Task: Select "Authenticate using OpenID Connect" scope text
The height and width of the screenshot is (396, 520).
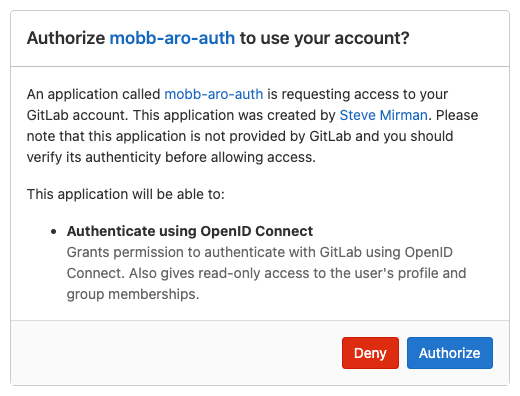Action: tap(190, 231)
